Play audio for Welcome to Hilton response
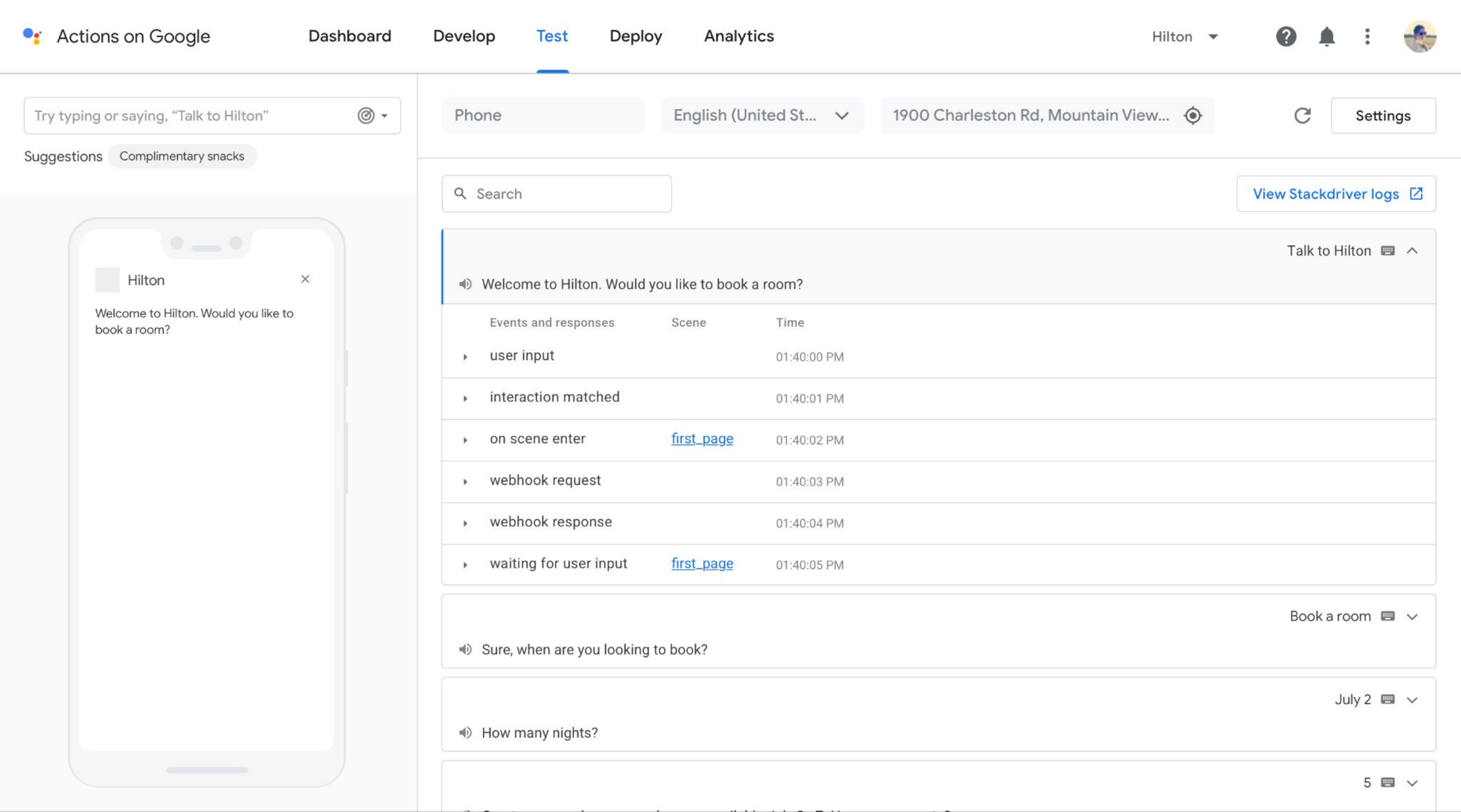 click(465, 284)
